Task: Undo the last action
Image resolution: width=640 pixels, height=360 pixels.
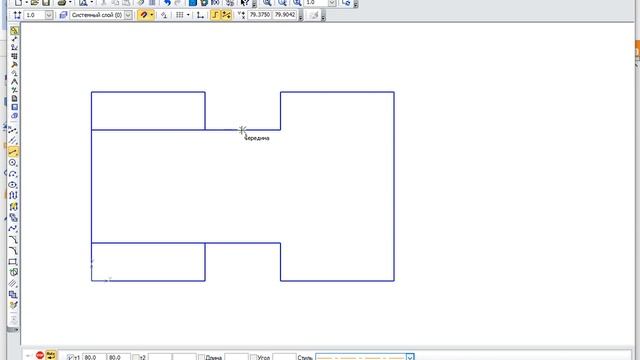Action: point(167,3)
